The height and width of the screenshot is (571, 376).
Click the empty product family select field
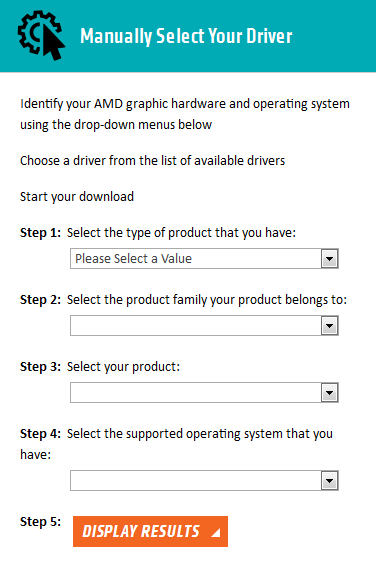pos(204,326)
